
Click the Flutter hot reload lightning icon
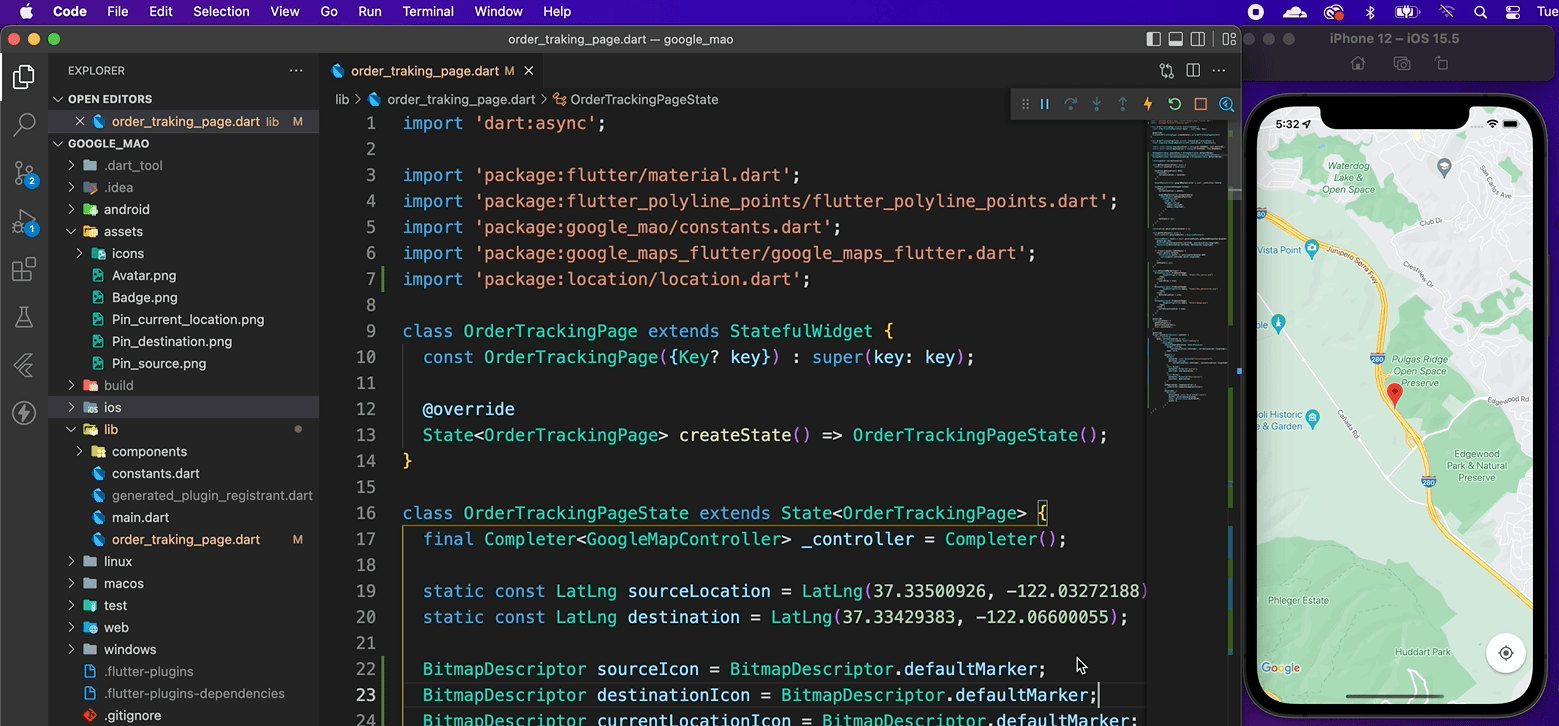(1148, 104)
